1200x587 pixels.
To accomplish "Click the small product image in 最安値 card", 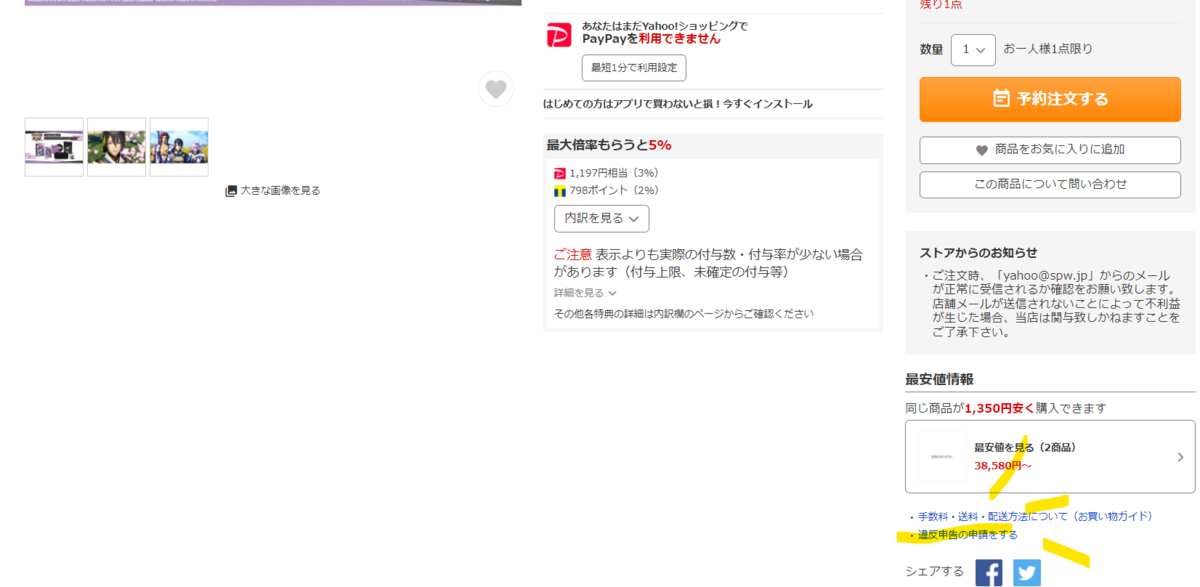I will click(943, 456).
